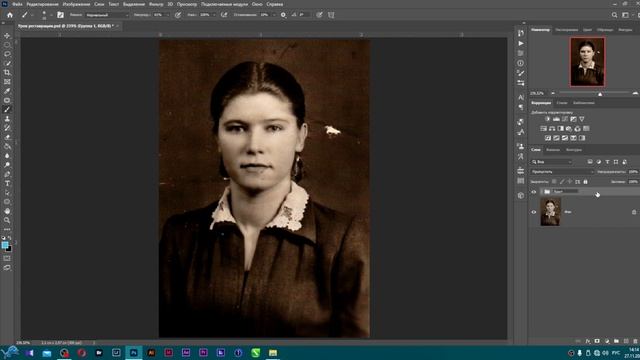Toggle pixel layer filter in Layers panel
This screenshot has width=640, height=360.
pyautogui.click(x=590, y=162)
